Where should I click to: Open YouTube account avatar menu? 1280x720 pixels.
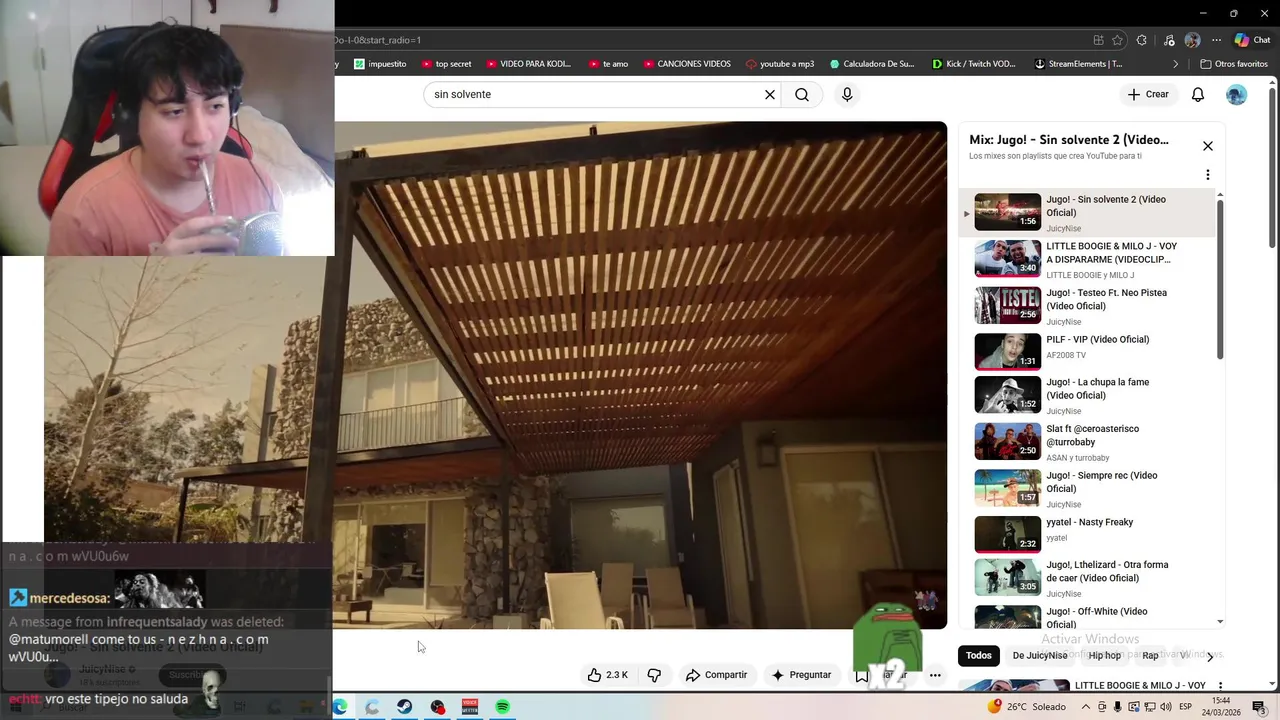coord(1237,94)
